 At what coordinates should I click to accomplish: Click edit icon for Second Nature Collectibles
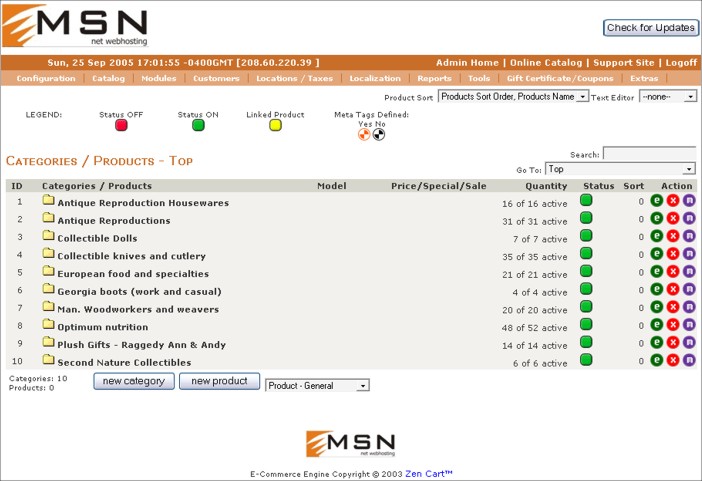(657, 360)
